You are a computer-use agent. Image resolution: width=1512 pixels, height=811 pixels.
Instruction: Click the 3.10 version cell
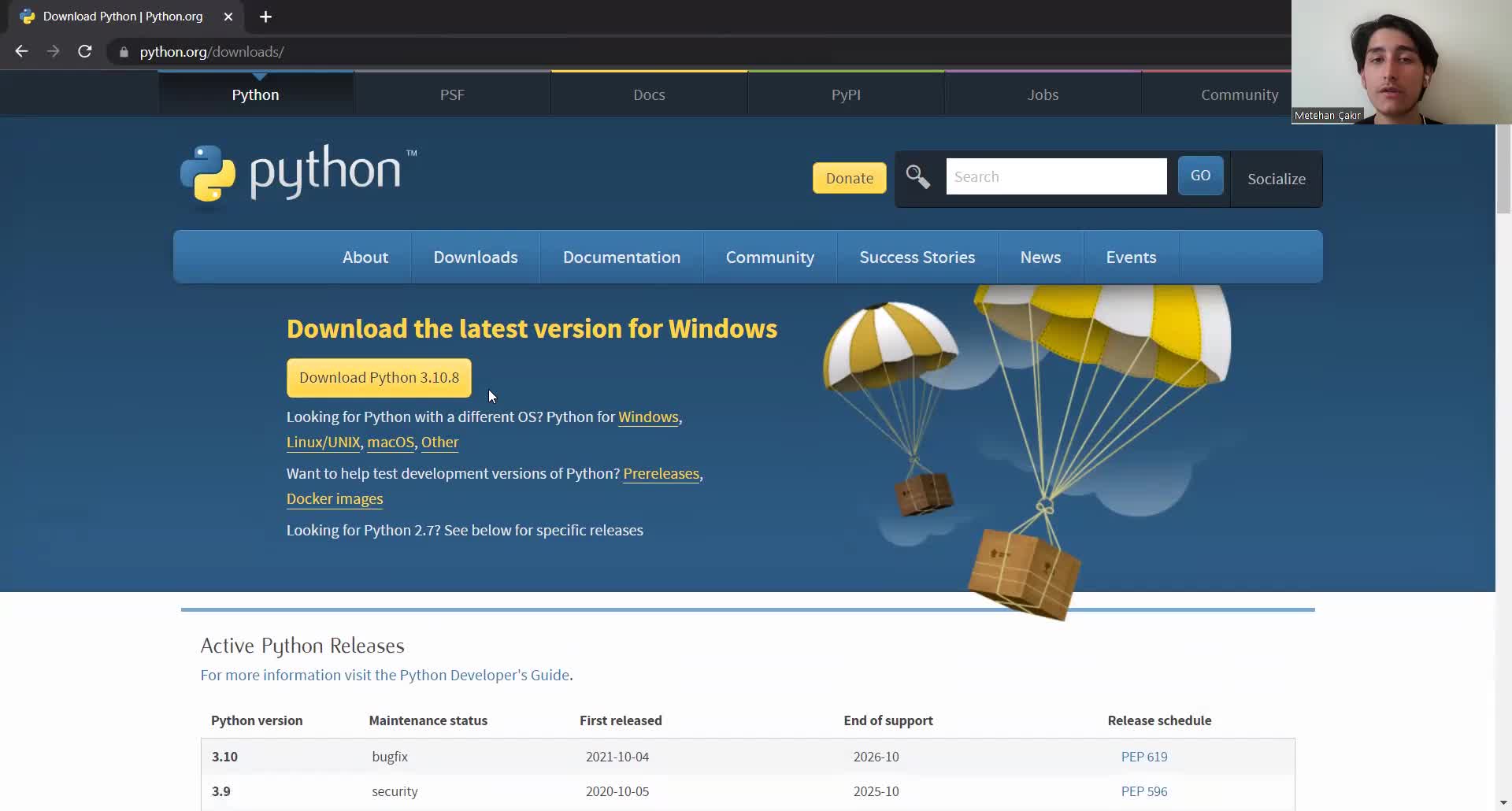[224, 757]
